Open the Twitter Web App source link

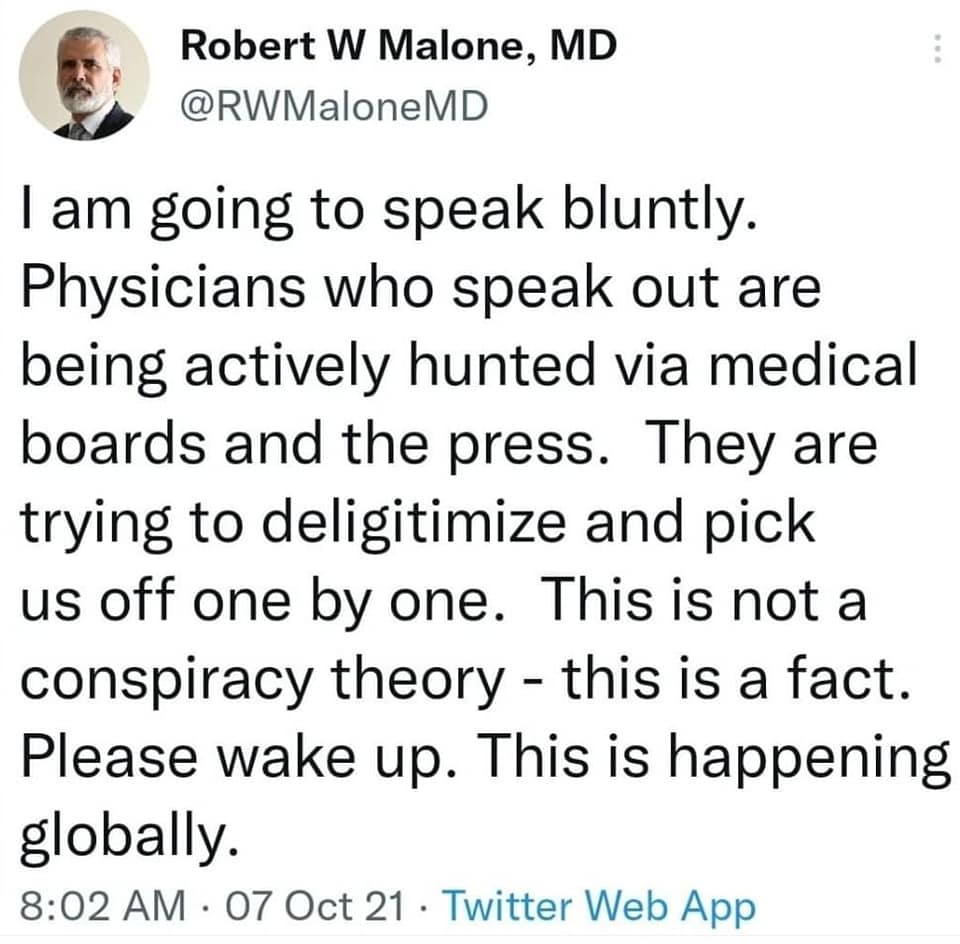tap(598, 908)
